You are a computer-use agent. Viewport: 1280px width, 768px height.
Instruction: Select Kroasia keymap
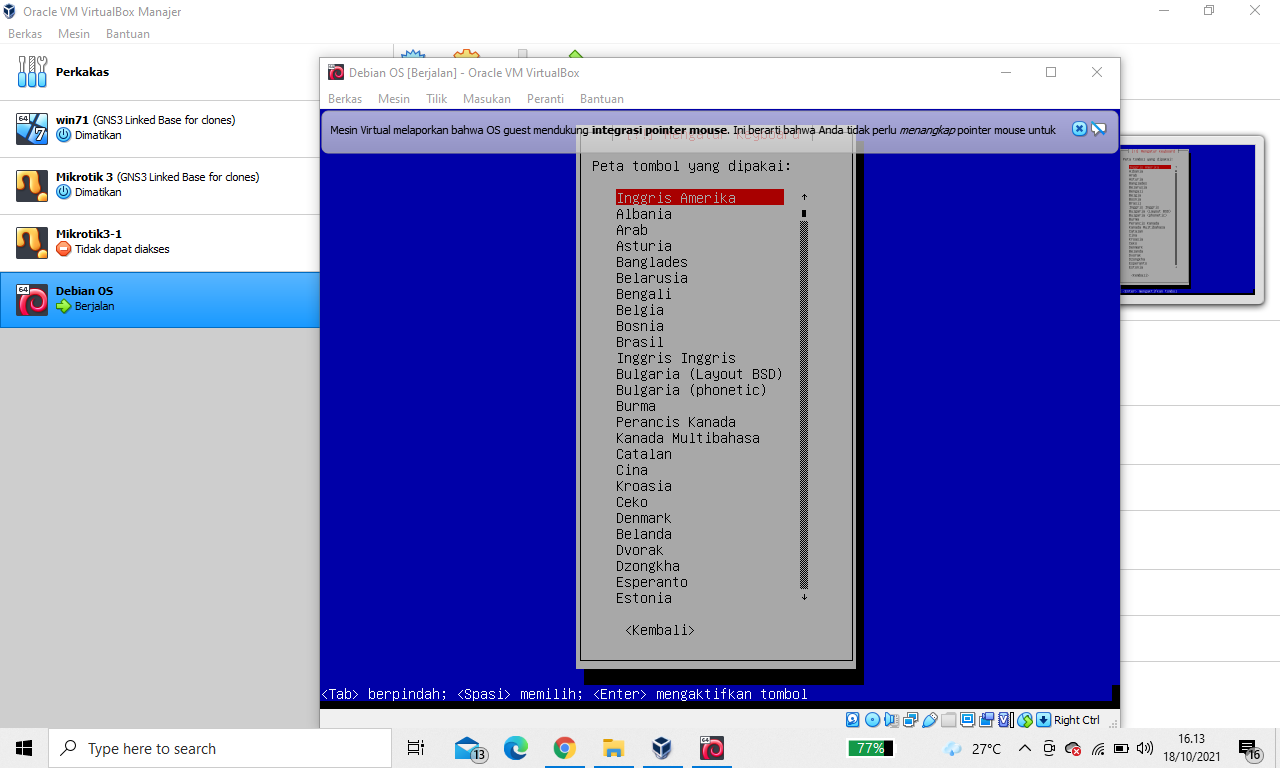pyautogui.click(x=644, y=486)
